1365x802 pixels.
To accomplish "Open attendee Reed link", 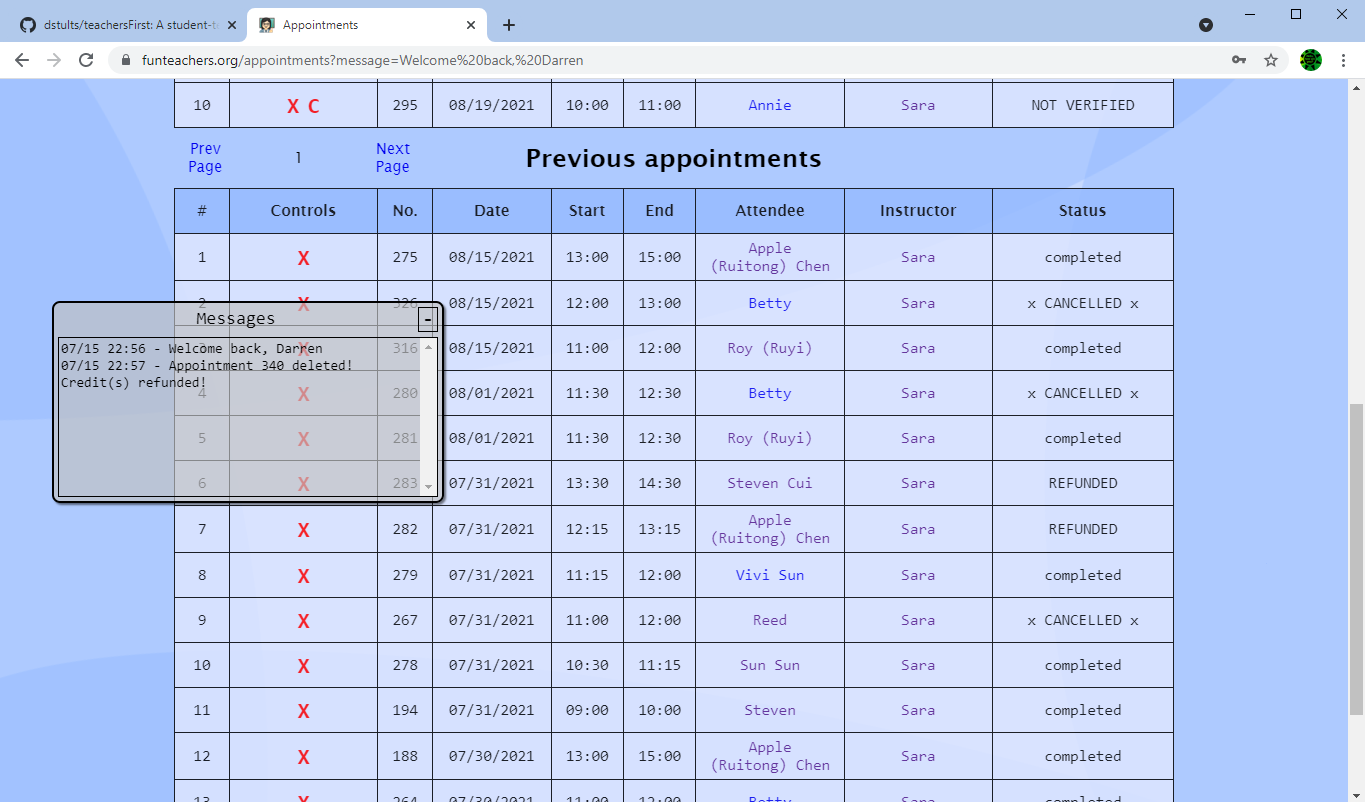I will coord(770,620).
